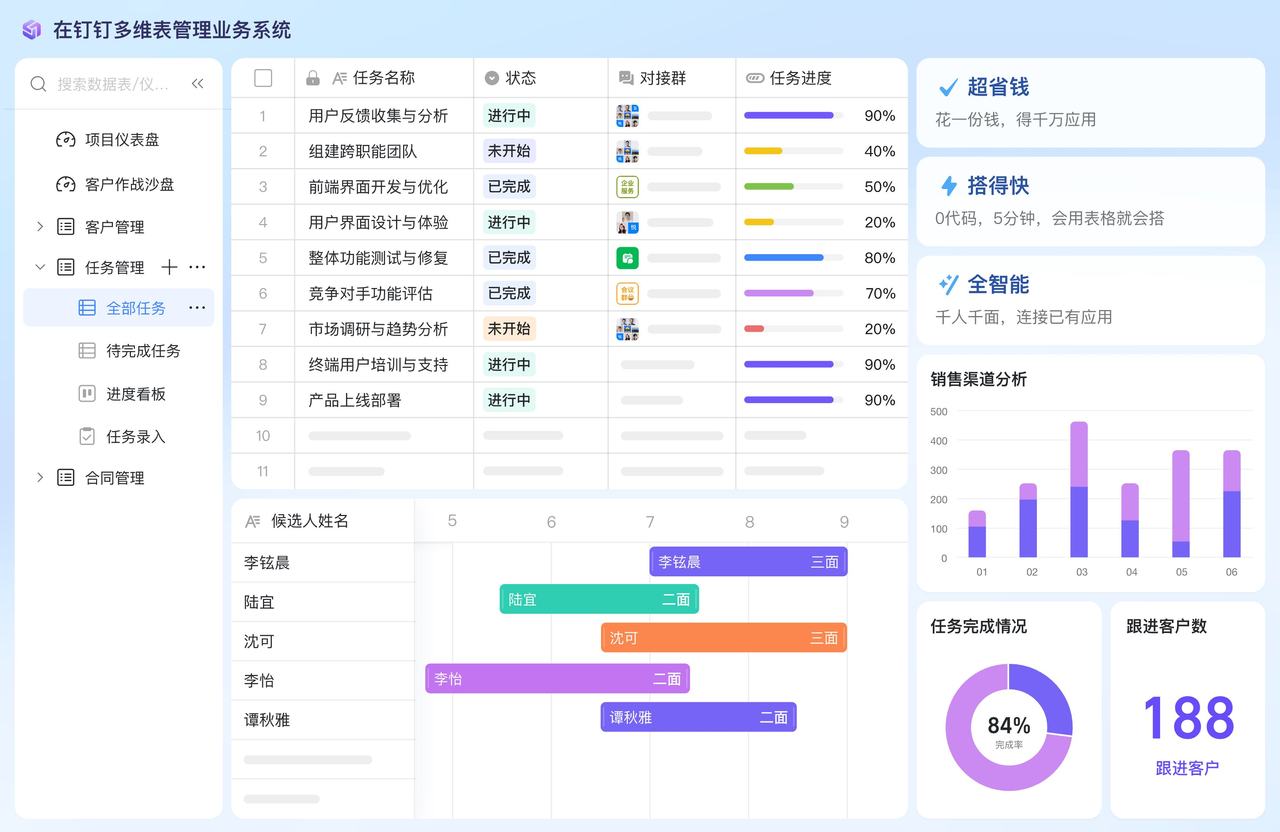This screenshot has height=832, width=1280.
Task: Click the 沈可 三面 gantt bar
Action: pos(724,638)
